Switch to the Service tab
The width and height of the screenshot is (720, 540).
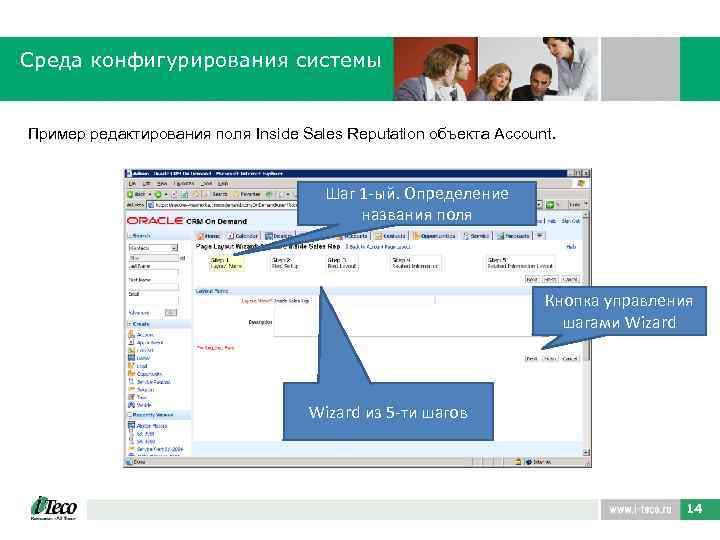tap(477, 236)
